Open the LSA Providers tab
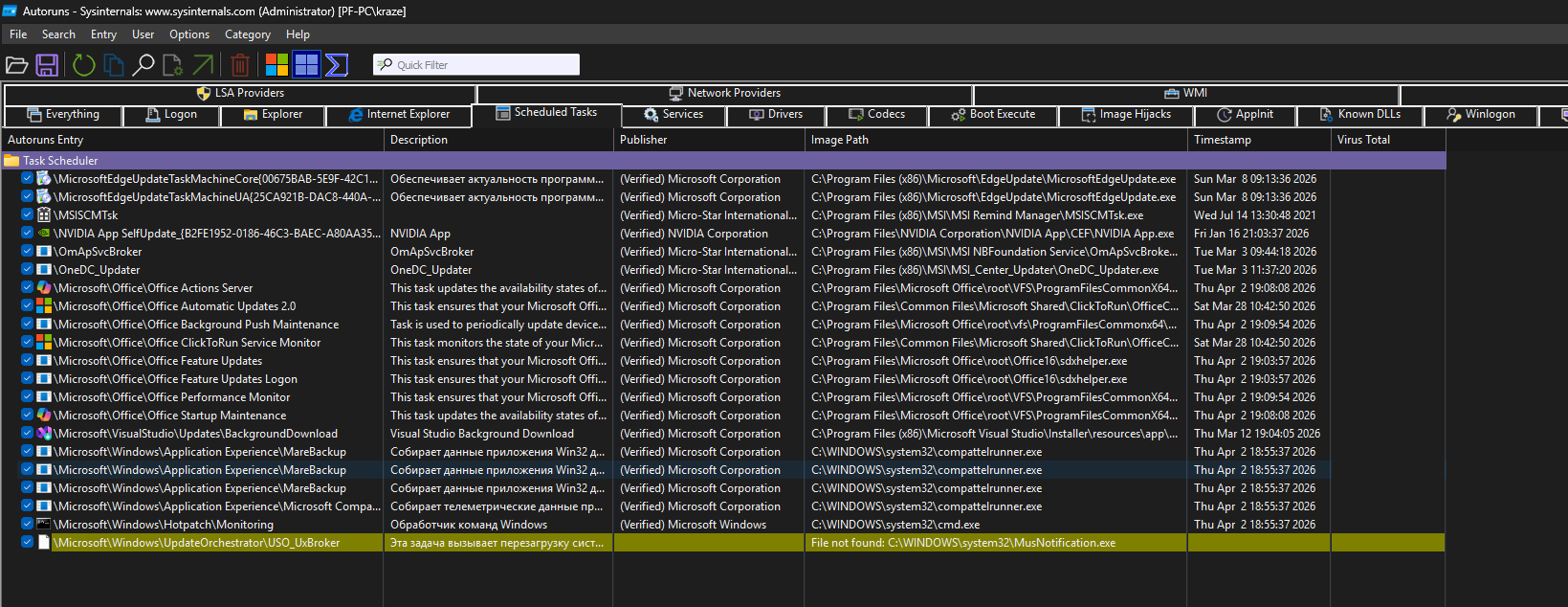This screenshot has width=1568, height=607. (x=240, y=94)
